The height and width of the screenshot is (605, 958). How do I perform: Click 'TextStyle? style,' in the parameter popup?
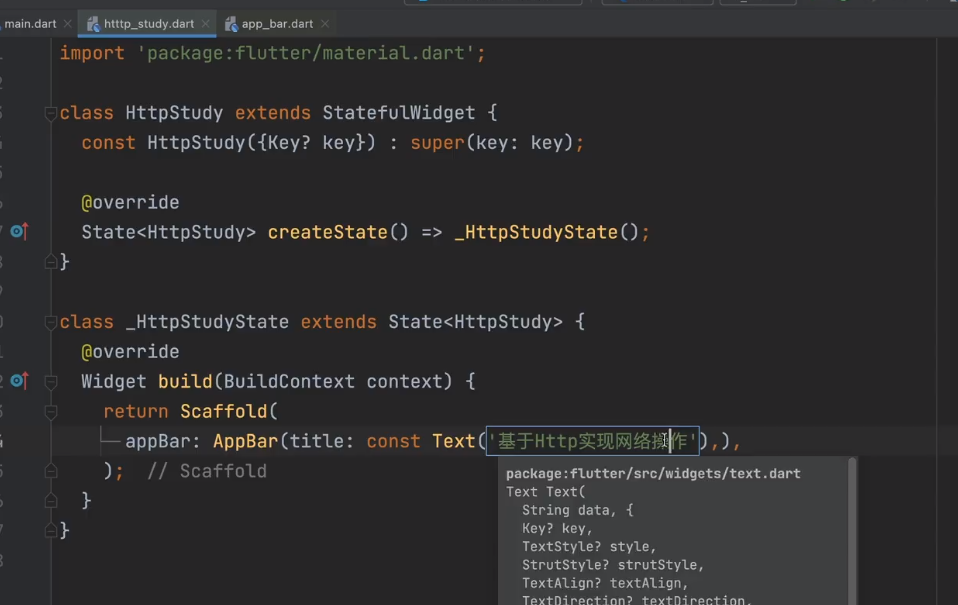point(588,546)
